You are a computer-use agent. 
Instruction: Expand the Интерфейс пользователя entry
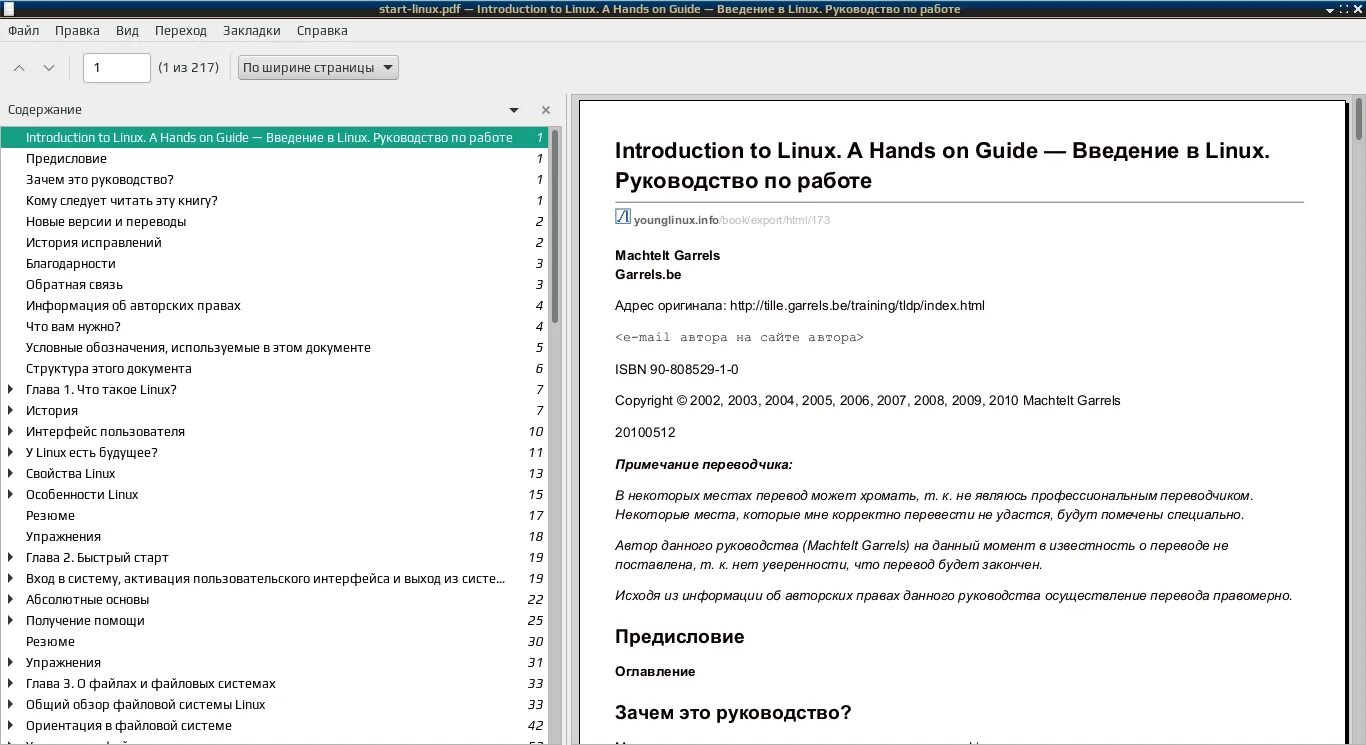pos(11,432)
